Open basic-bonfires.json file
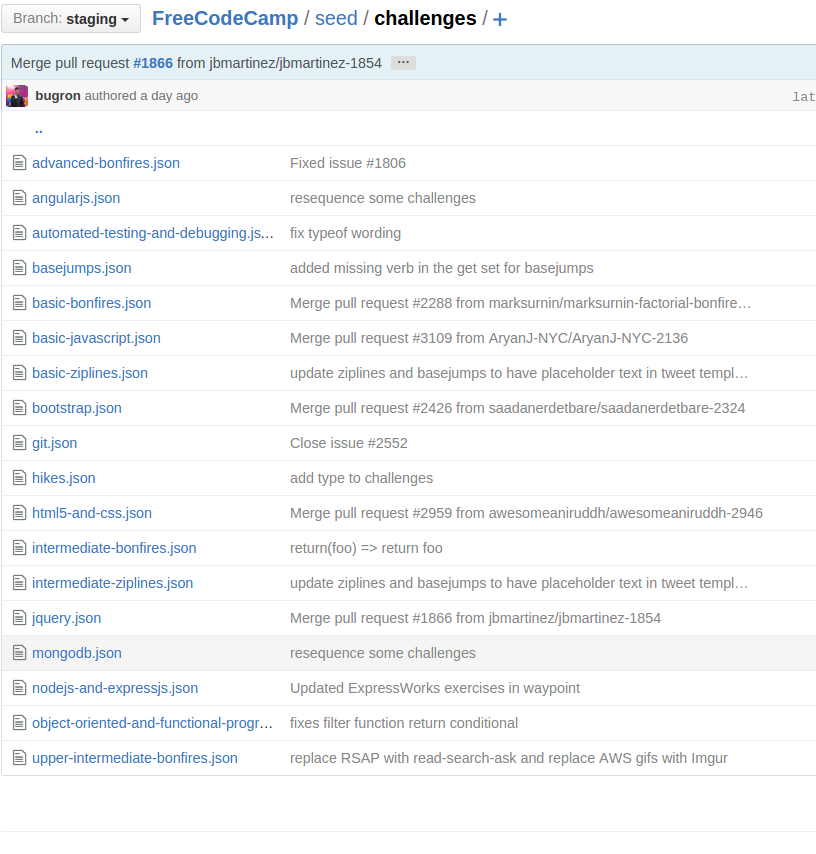This screenshot has width=816, height=854. click(x=92, y=303)
